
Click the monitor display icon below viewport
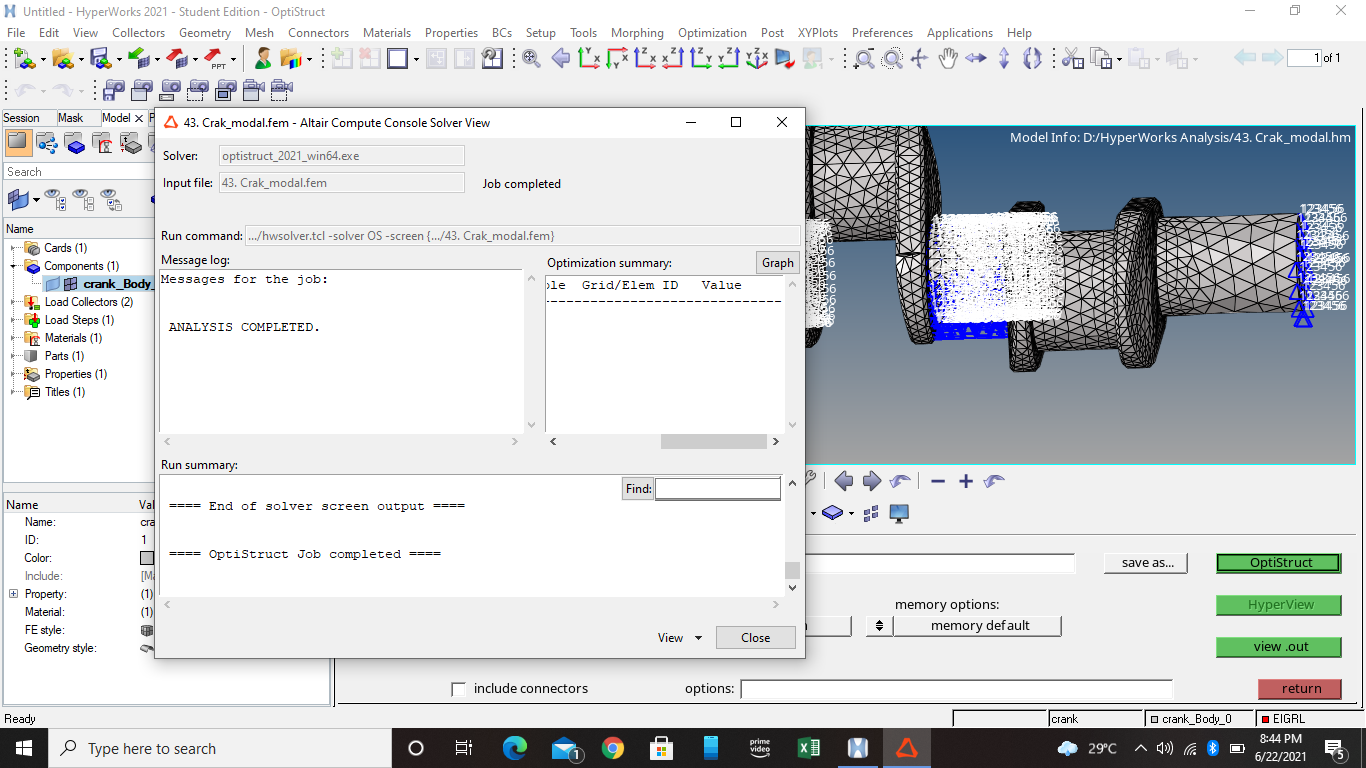[x=899, y=513]
